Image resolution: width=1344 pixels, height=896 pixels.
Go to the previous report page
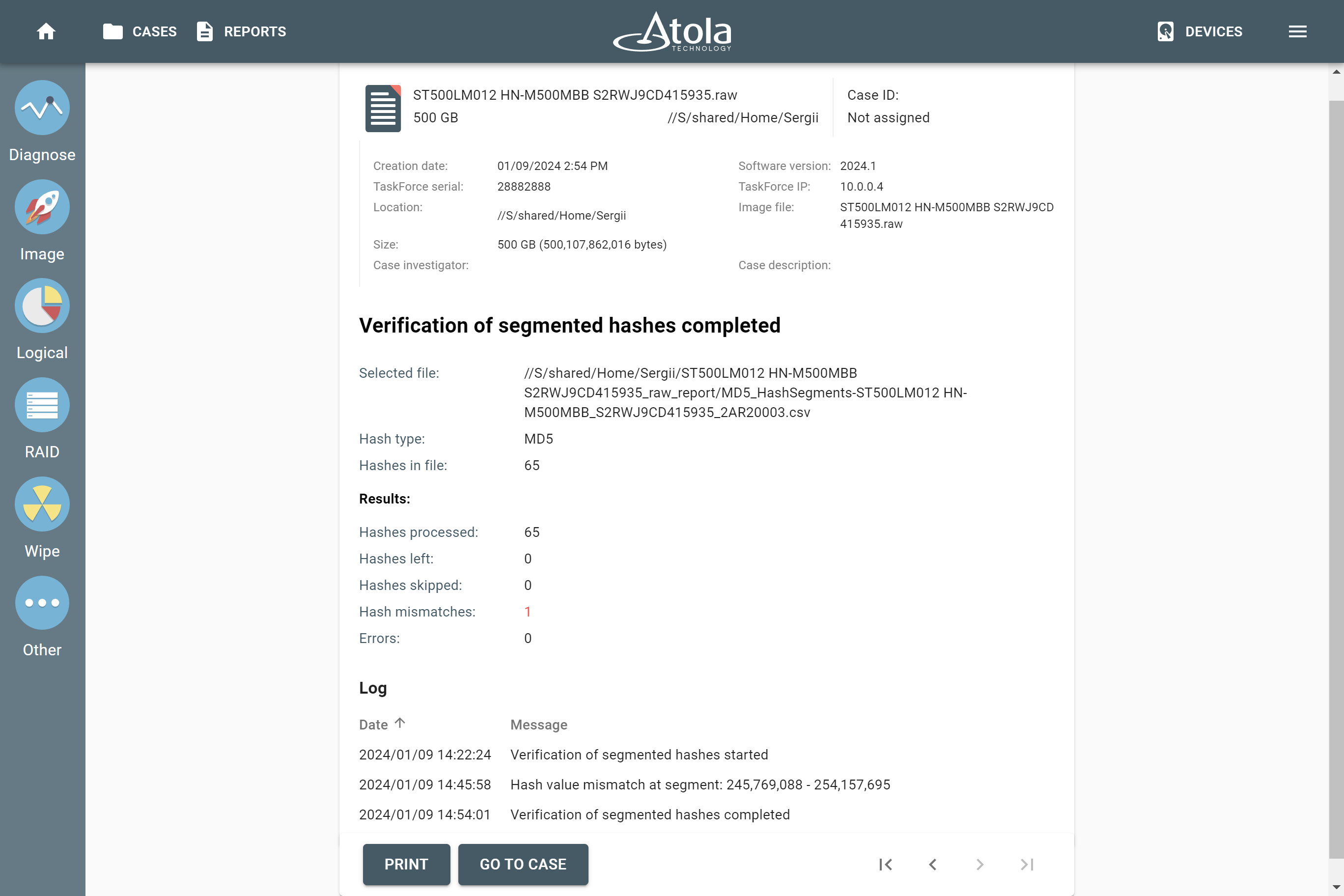pos(932,865)
